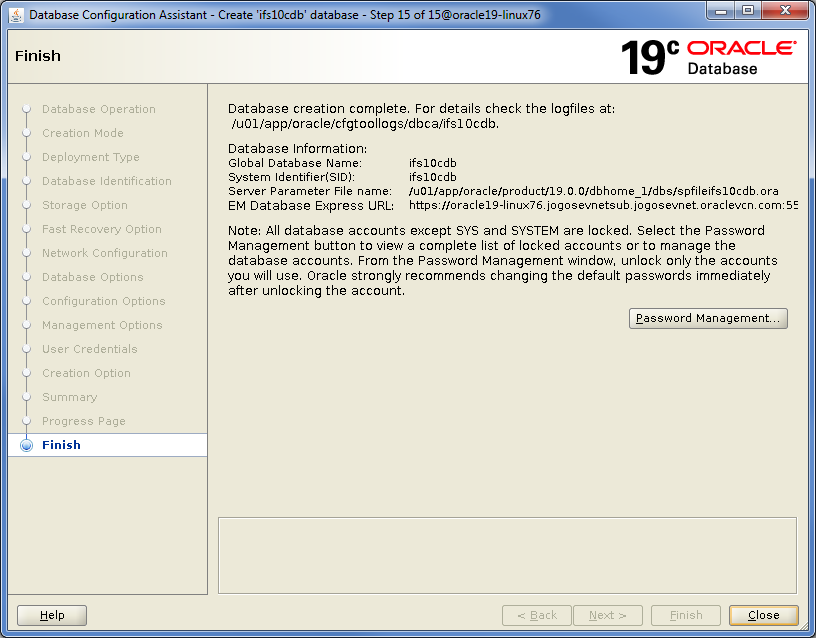Select the Storage Option step
The height and width of the screenshot is (638, 816).
click(84, 205)
